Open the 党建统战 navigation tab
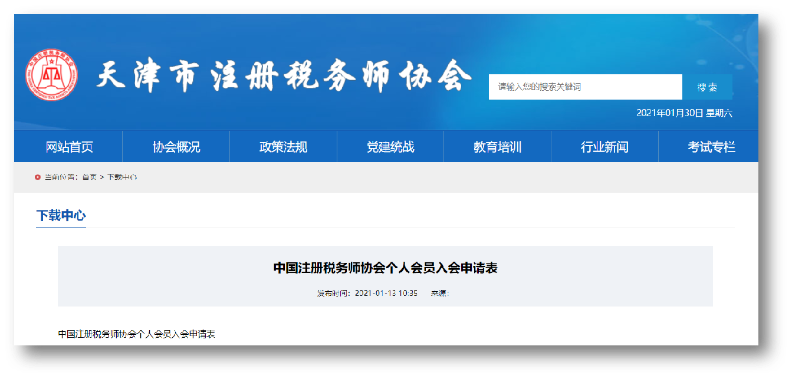The width and height of the screenshot is (792, 379). tap(390, 147)
